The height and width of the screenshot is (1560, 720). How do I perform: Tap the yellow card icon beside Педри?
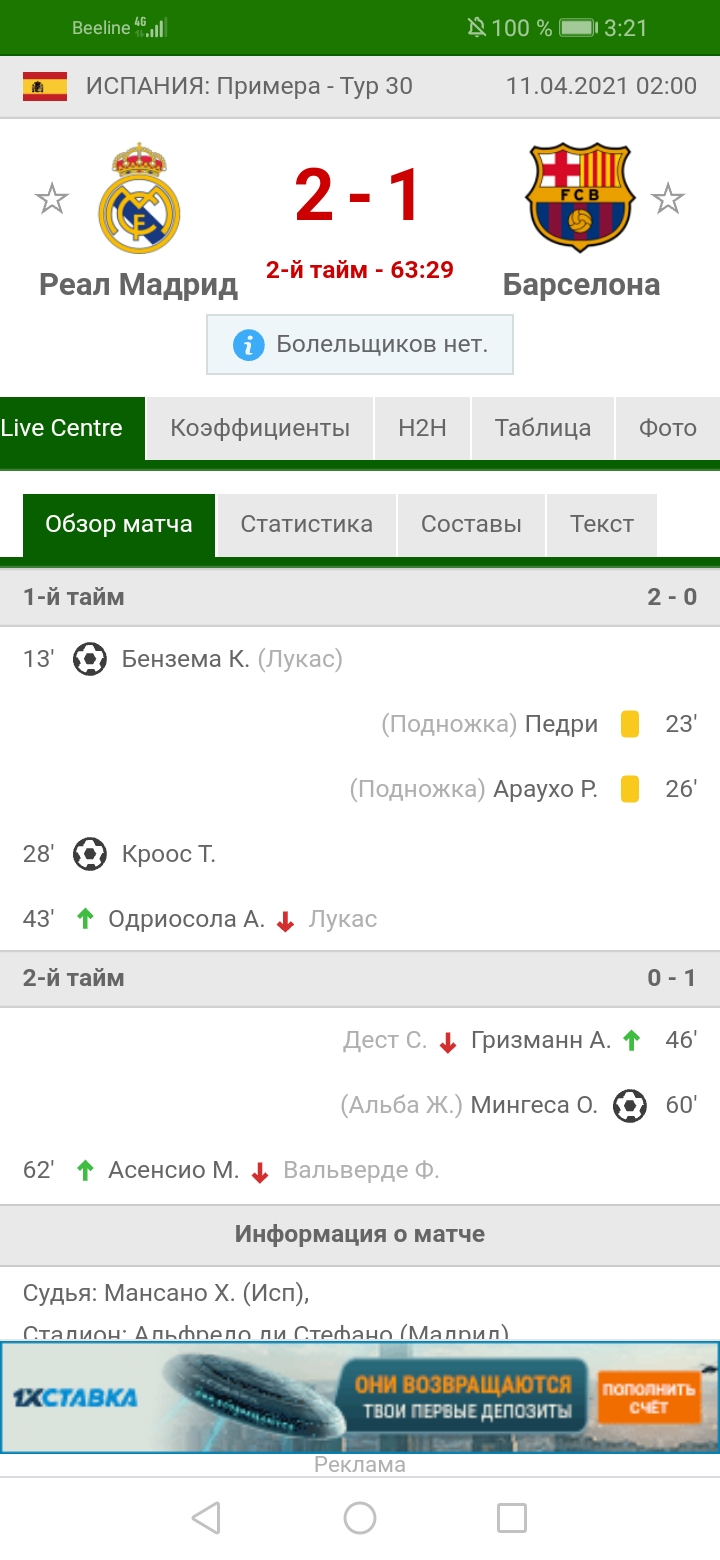coord(630,724)
